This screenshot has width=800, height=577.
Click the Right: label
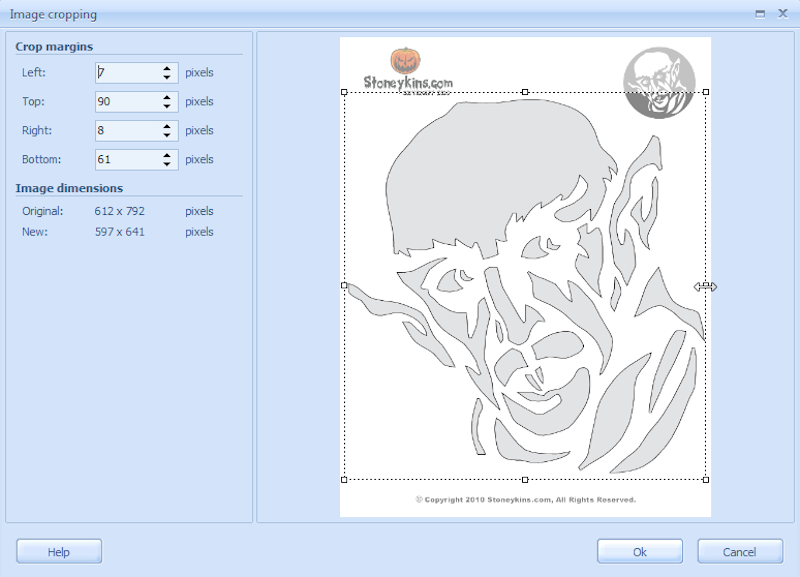(37, 131)
